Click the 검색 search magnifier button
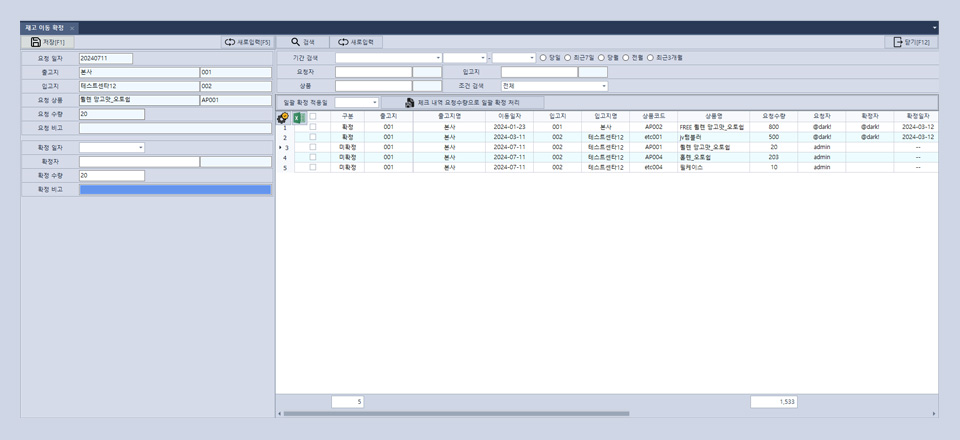This screenshot has width=960, height=440. coord(302,42)
